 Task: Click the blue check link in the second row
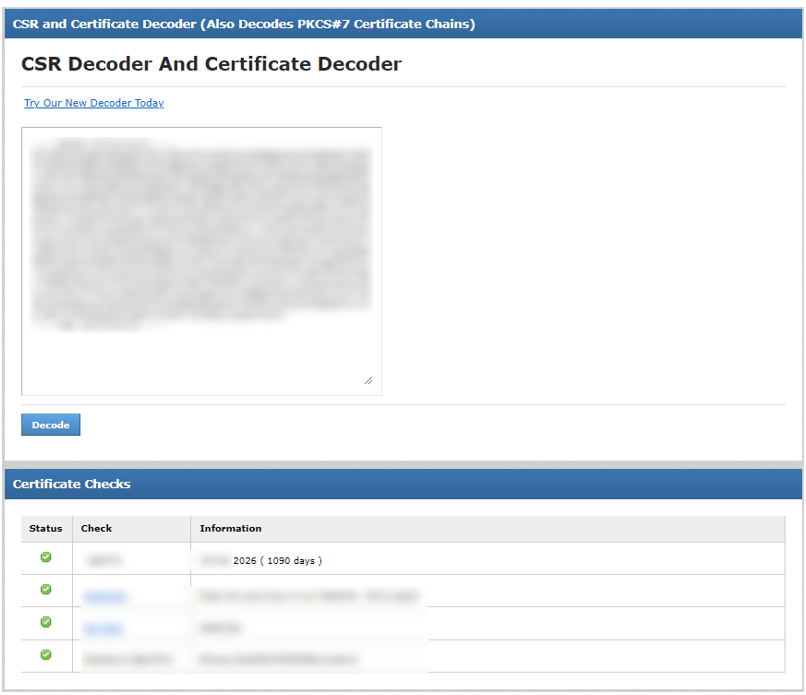pos(105,595)
